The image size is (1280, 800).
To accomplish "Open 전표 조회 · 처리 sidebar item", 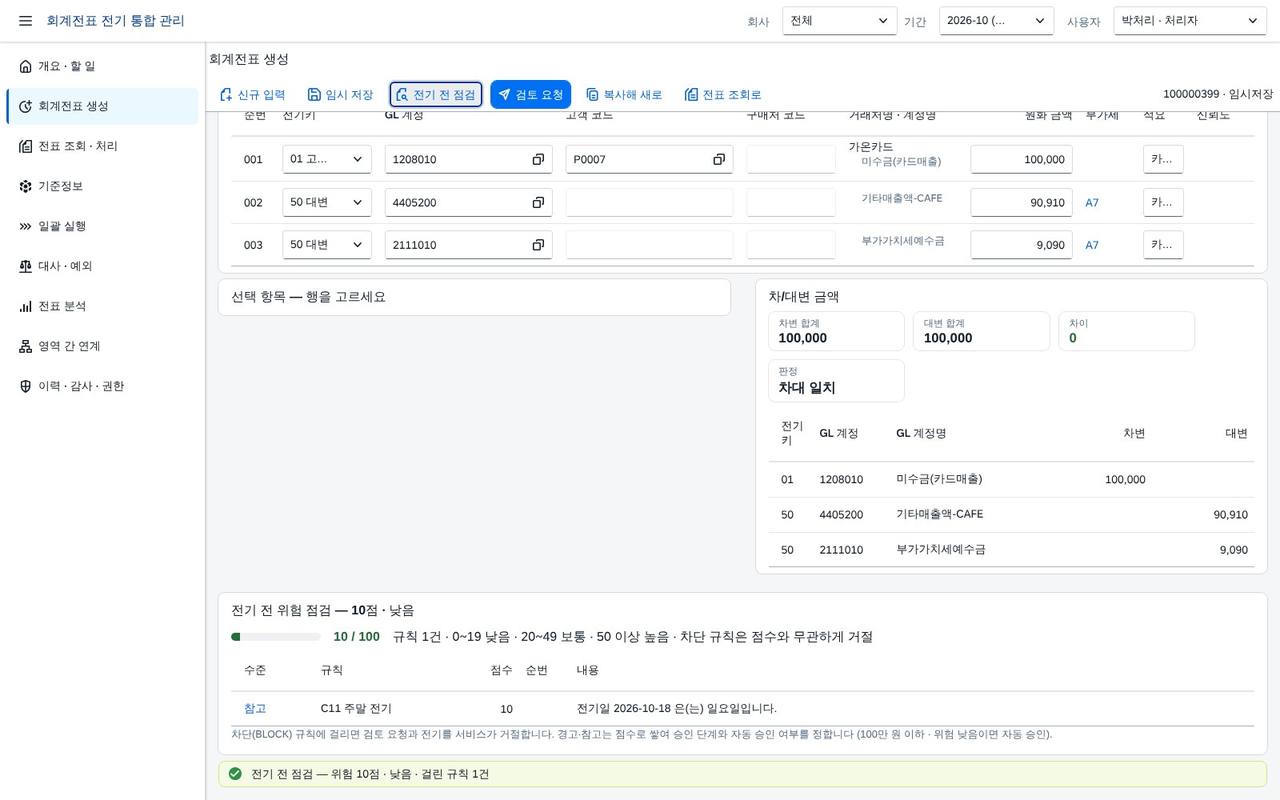I will (102, 146).
